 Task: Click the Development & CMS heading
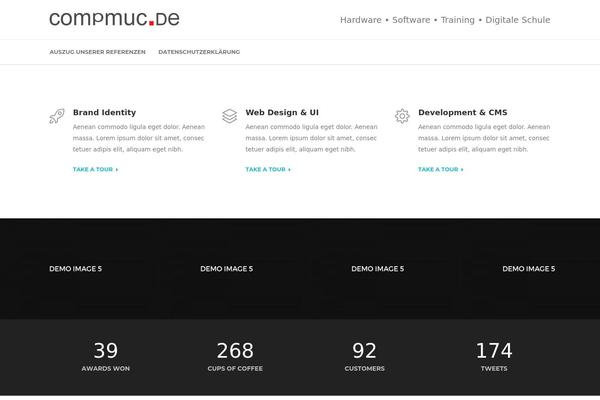click(x=463, y=112)
